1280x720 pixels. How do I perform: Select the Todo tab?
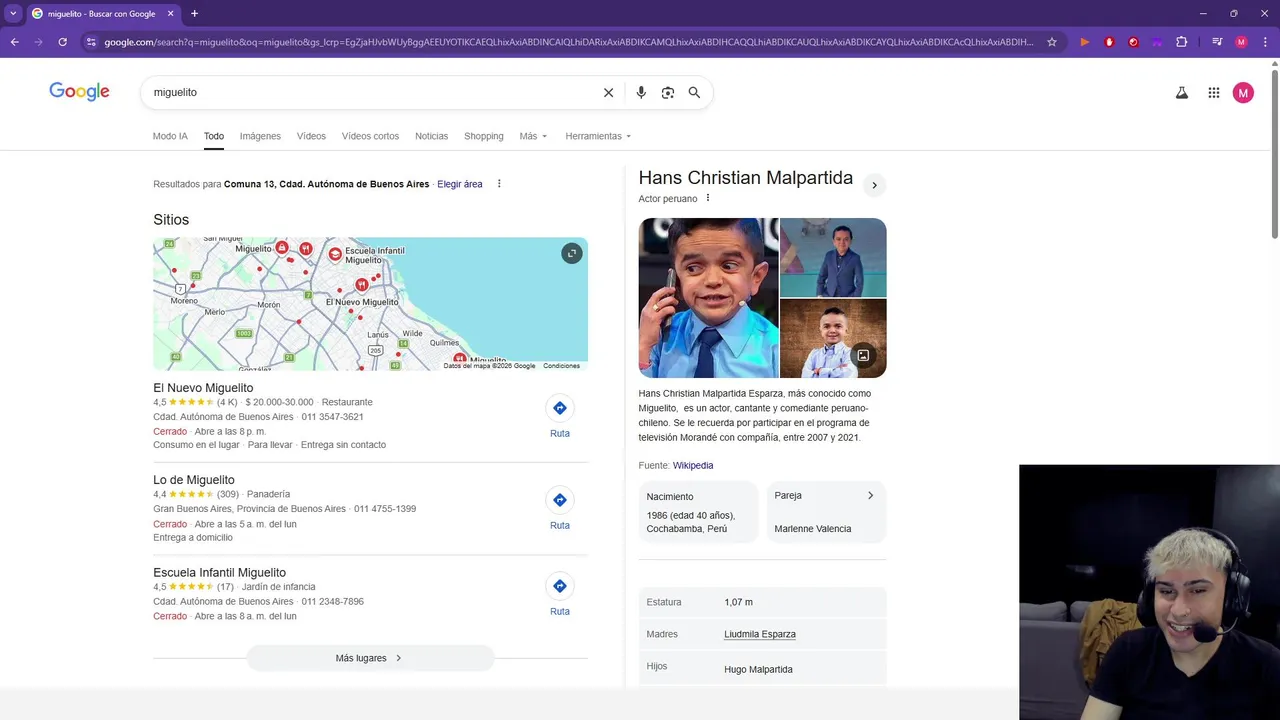[214, 136]
